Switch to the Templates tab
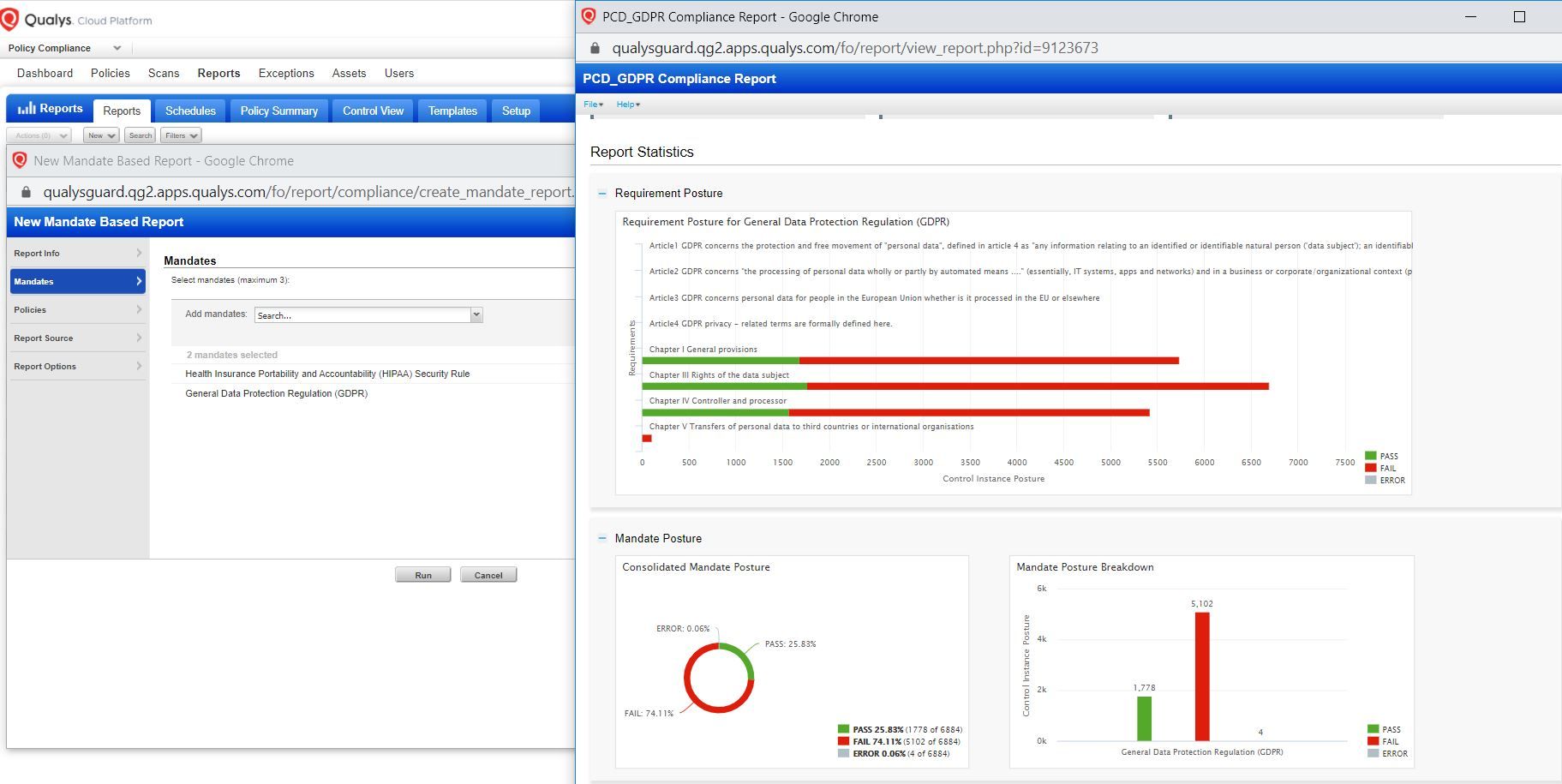 [x=452, y=111]
